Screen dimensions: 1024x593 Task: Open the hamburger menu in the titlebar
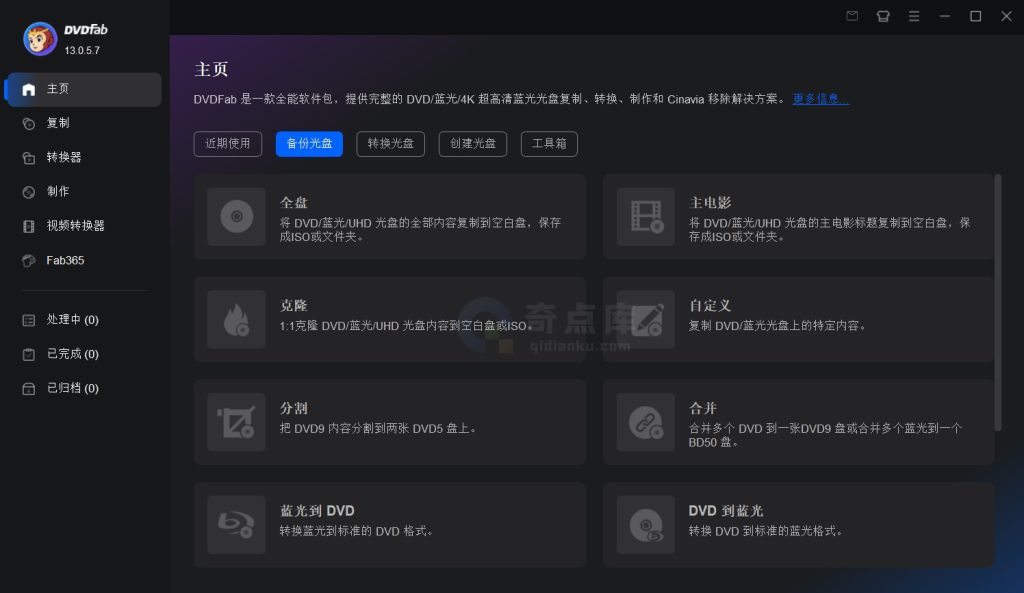point(914,16)
